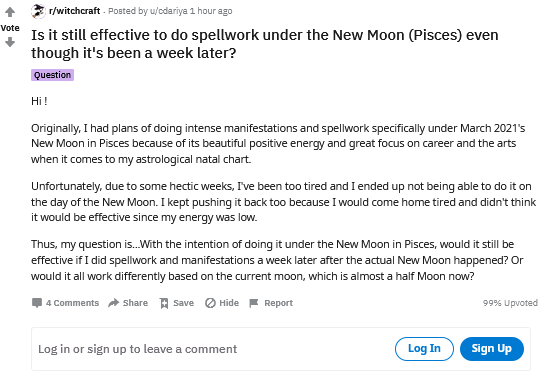The image size is (544, 380).
Task: Click the leave a comment prompt box
Action: coord(281,349)
